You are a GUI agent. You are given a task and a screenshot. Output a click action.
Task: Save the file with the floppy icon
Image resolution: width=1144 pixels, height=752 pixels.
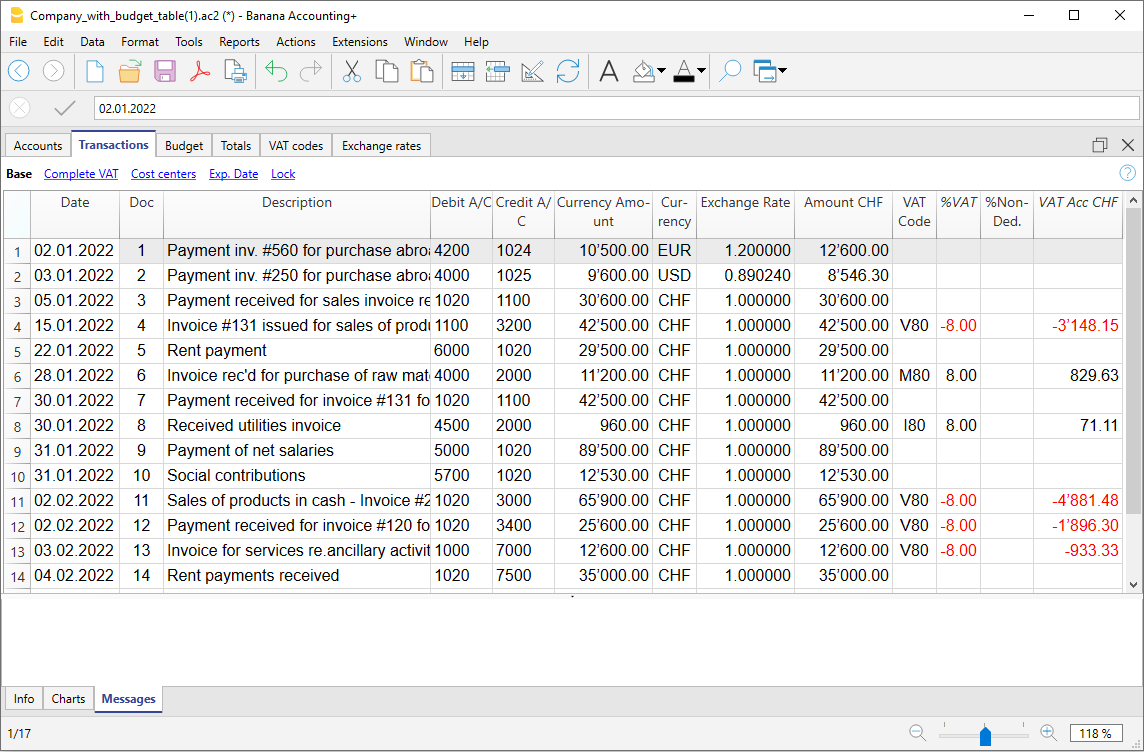point(165,71)
